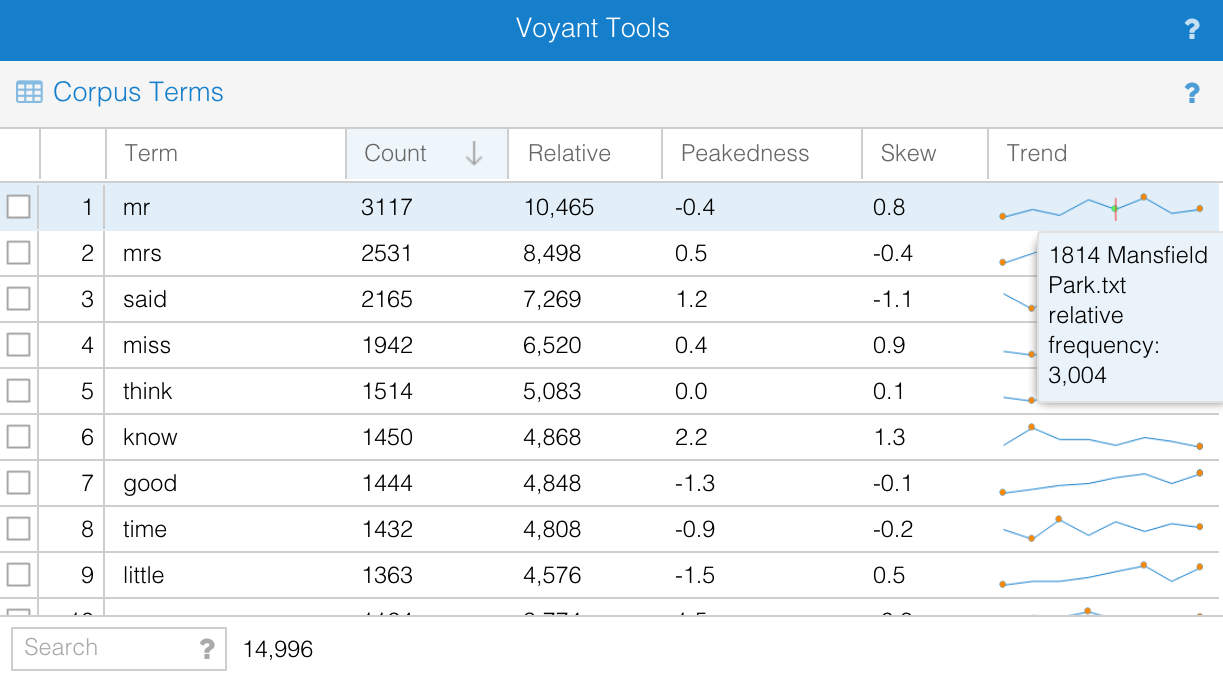Click the highlighted point on 'mr' trend line
Viewport: 1223px width, 679px height.
click(x=1115, y=208)
